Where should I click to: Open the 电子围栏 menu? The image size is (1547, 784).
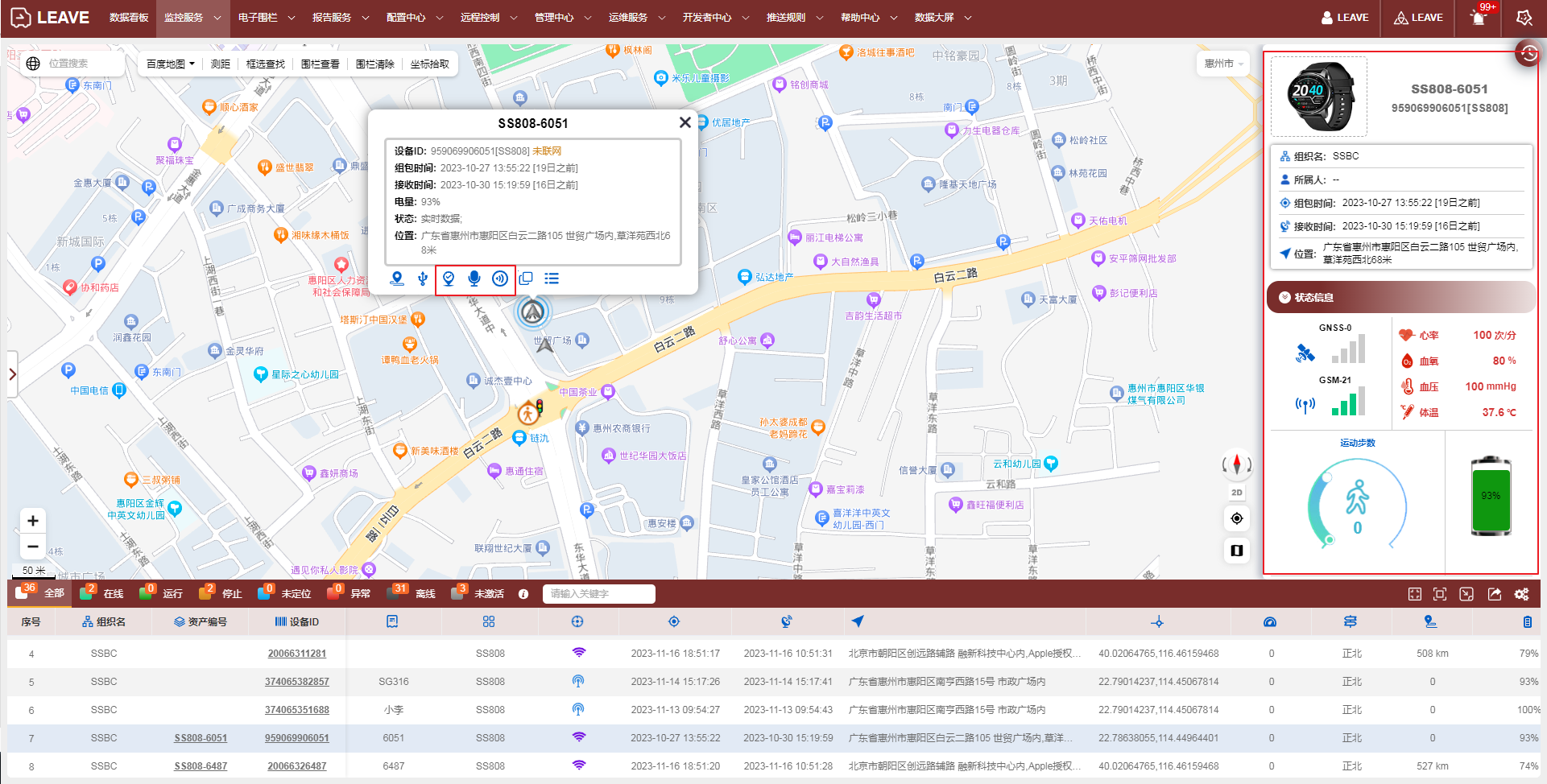click(266, 18)
